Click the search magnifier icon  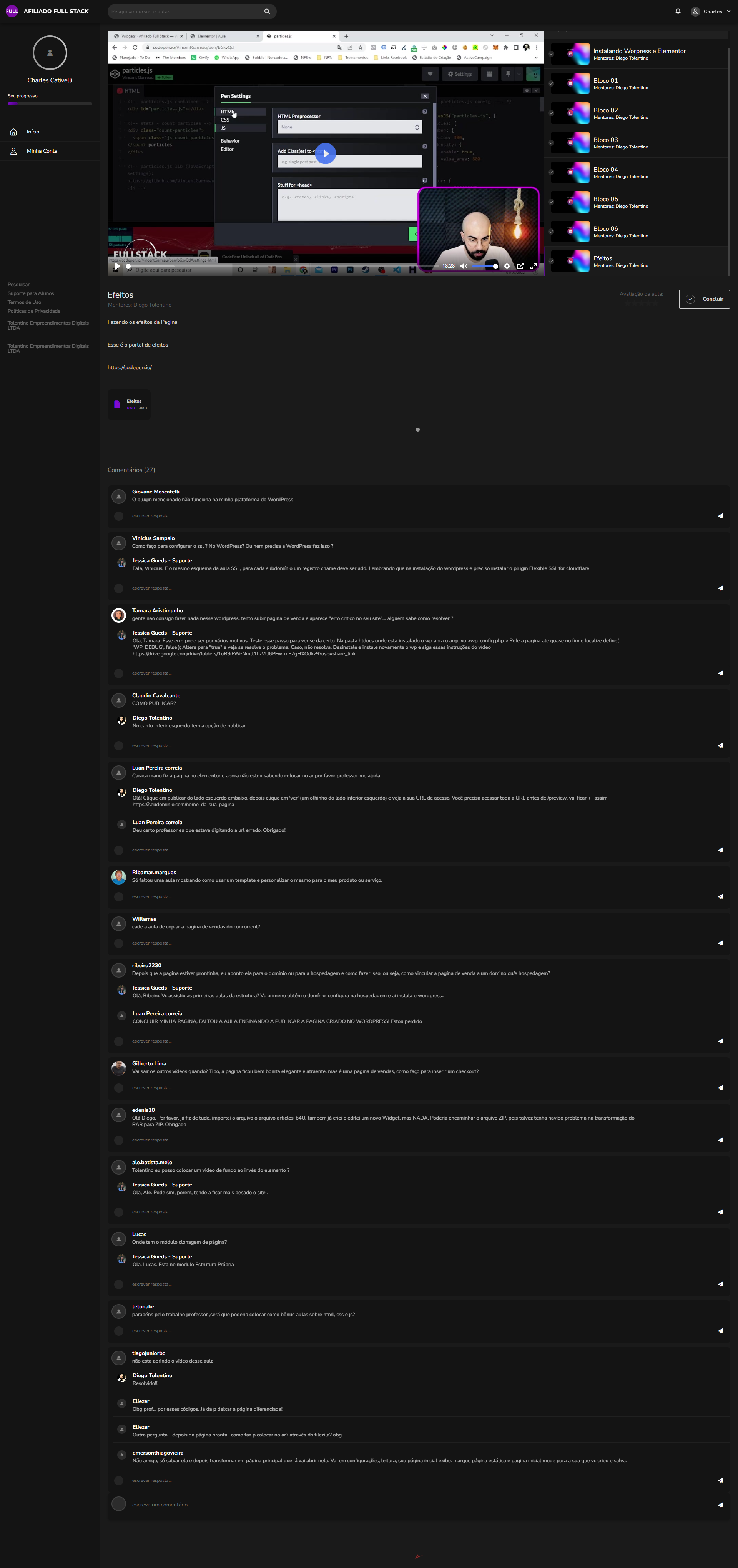266,11
